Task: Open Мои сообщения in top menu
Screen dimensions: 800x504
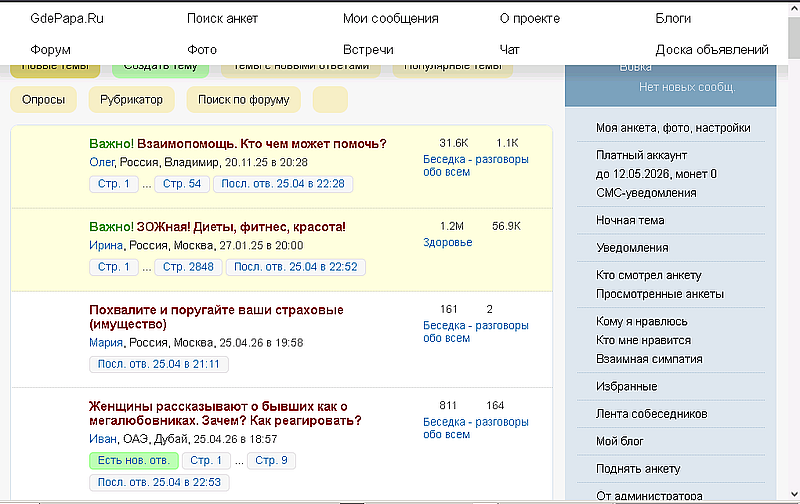Action: coord(390,18)
